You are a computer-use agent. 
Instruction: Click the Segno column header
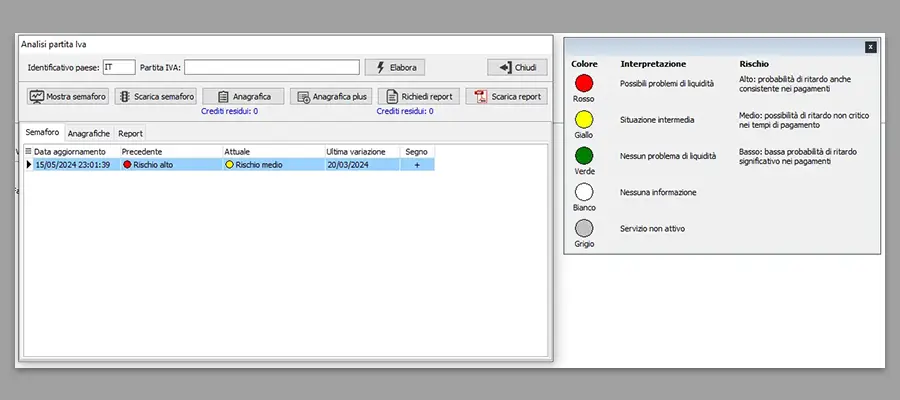click(417, 152)
